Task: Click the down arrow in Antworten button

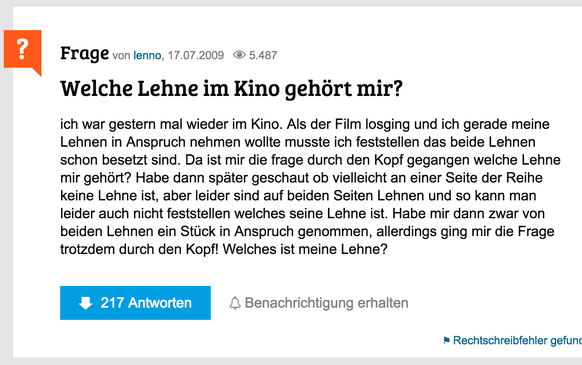Action: [x=85, y=303]
